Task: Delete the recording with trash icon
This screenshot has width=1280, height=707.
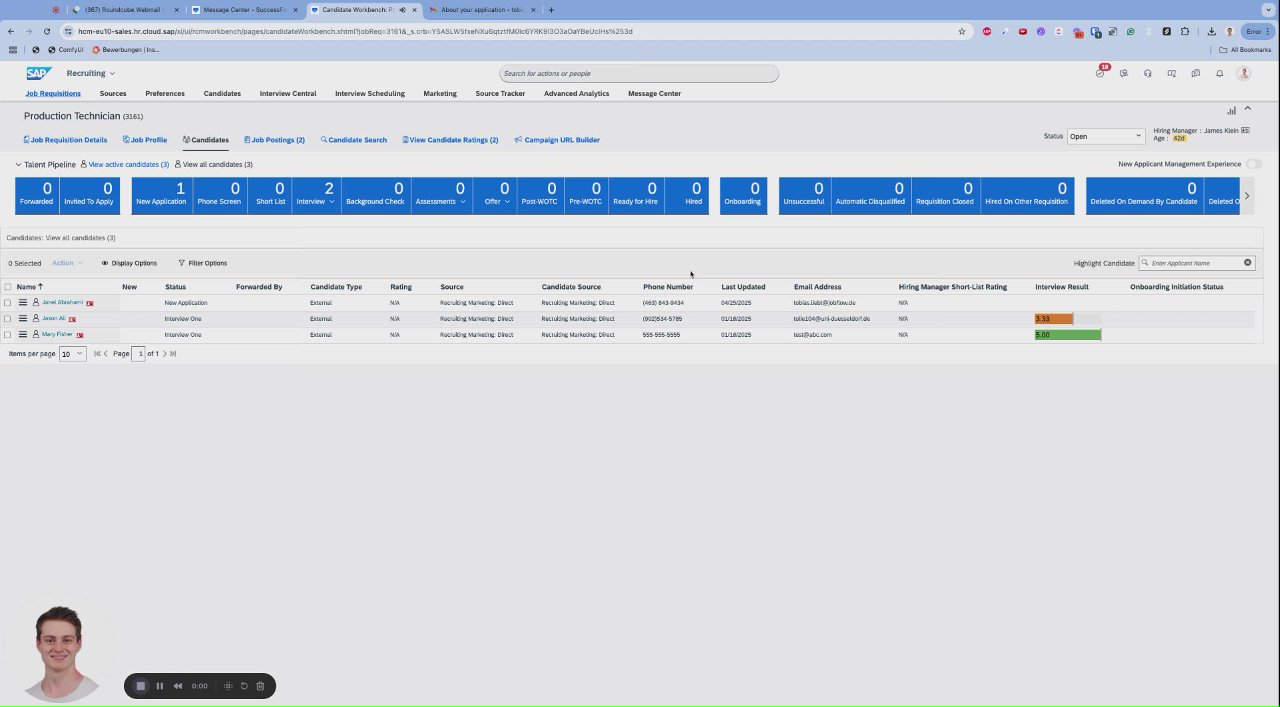Action: (260, 686)
